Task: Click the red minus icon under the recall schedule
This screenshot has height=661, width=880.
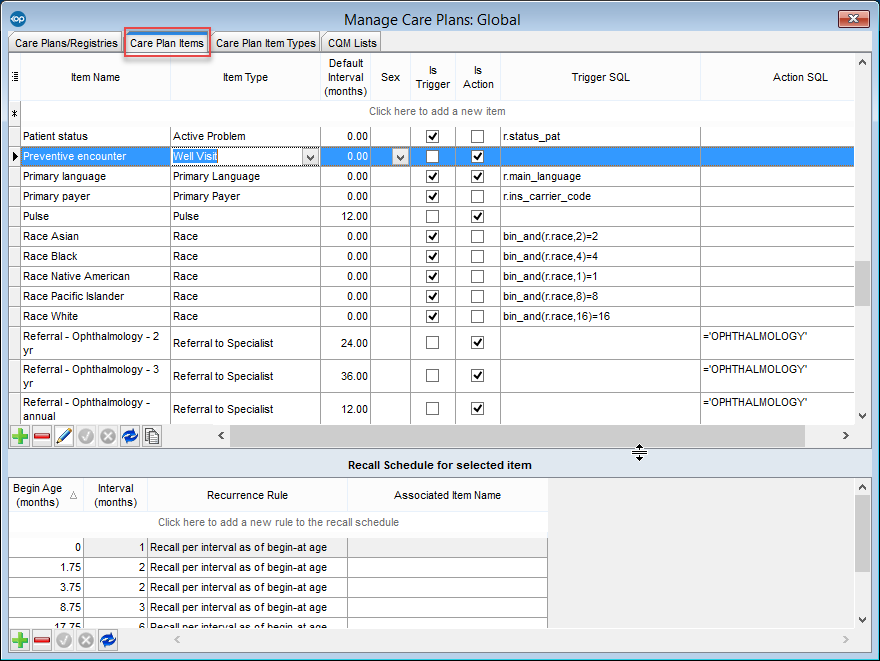Action: [x=42, y=640]
